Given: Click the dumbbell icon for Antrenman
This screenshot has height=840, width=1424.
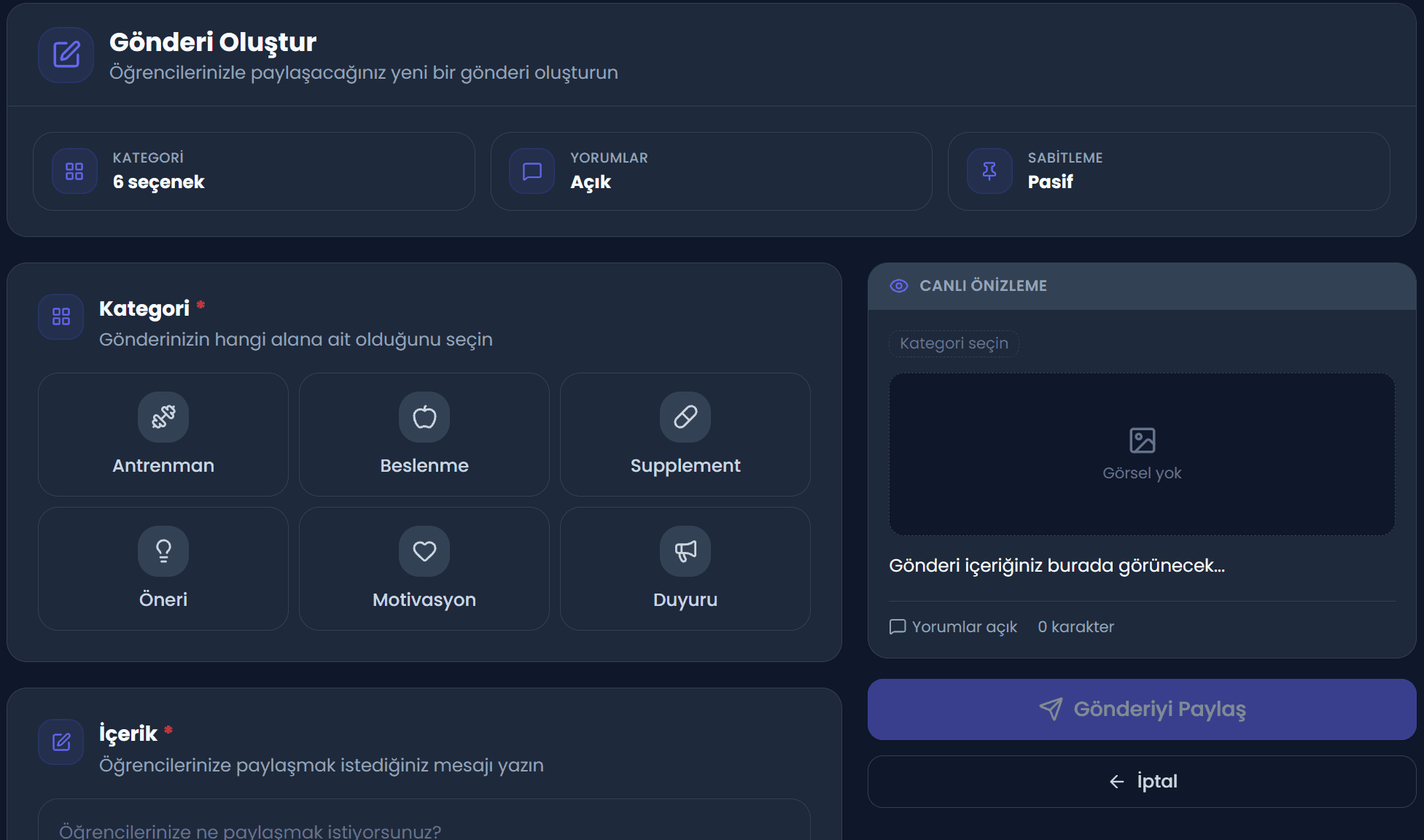Looking at the screenshot, I should point(163,417).
